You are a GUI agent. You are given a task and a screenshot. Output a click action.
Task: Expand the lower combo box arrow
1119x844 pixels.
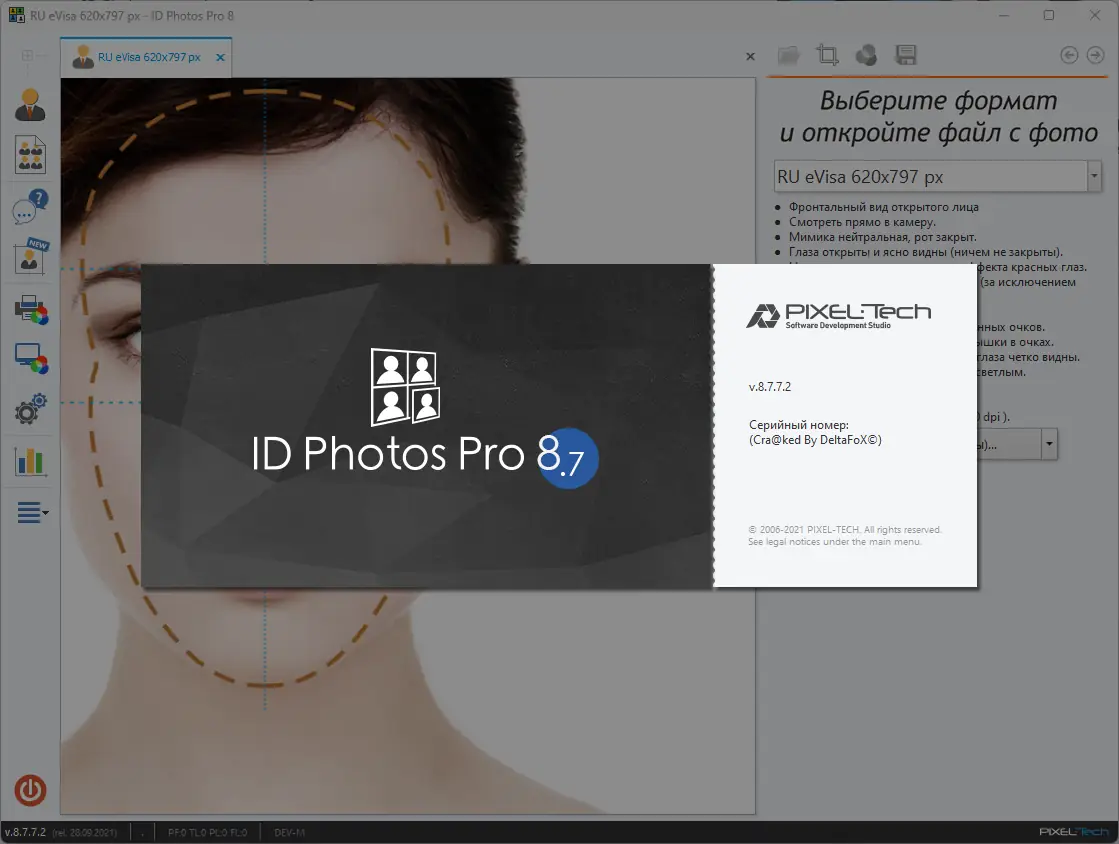point(1048,444)
